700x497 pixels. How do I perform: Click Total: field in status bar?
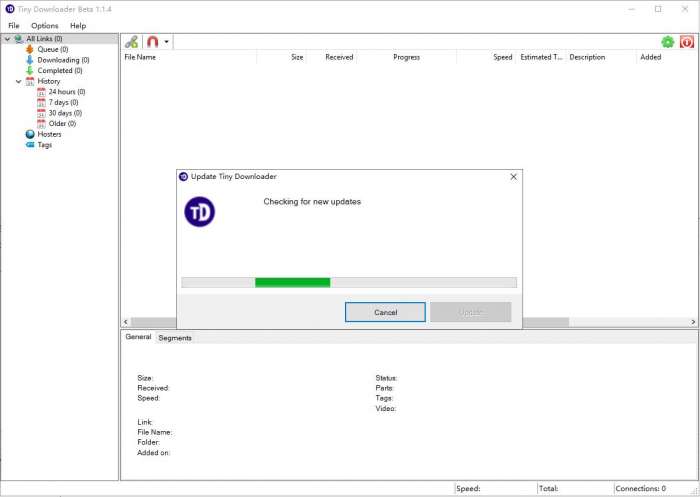coord(575,489)
